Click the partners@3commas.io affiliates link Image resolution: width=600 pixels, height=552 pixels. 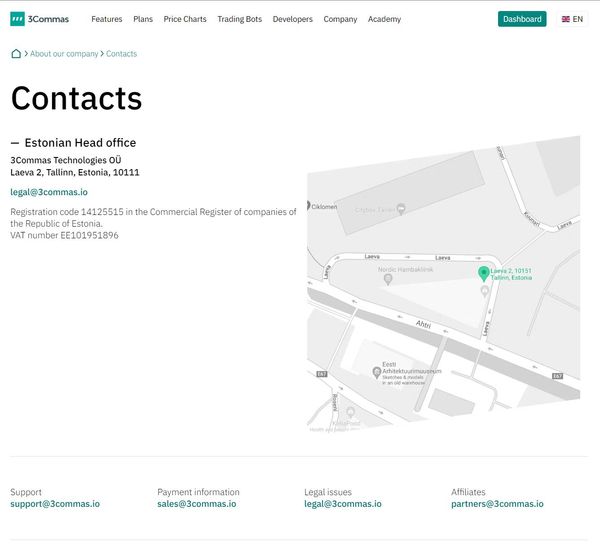point(497,504)
